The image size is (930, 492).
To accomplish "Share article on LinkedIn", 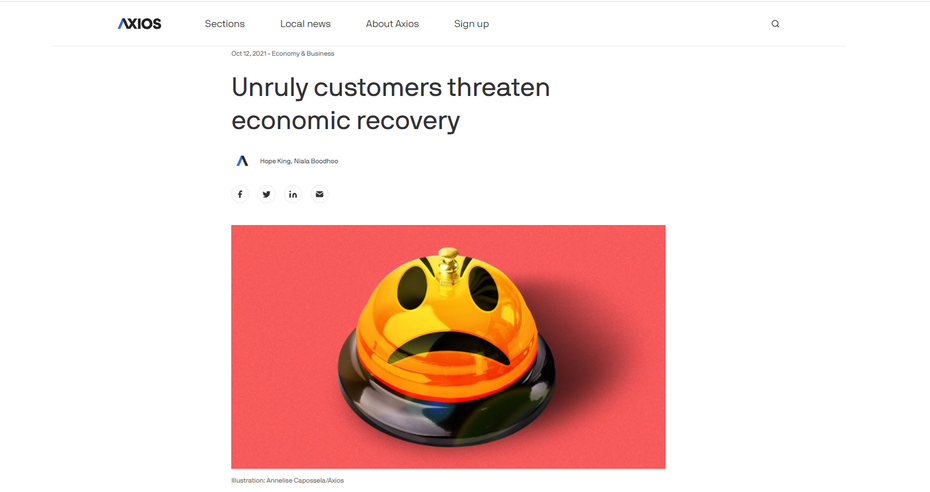I will tap(293, 194).
